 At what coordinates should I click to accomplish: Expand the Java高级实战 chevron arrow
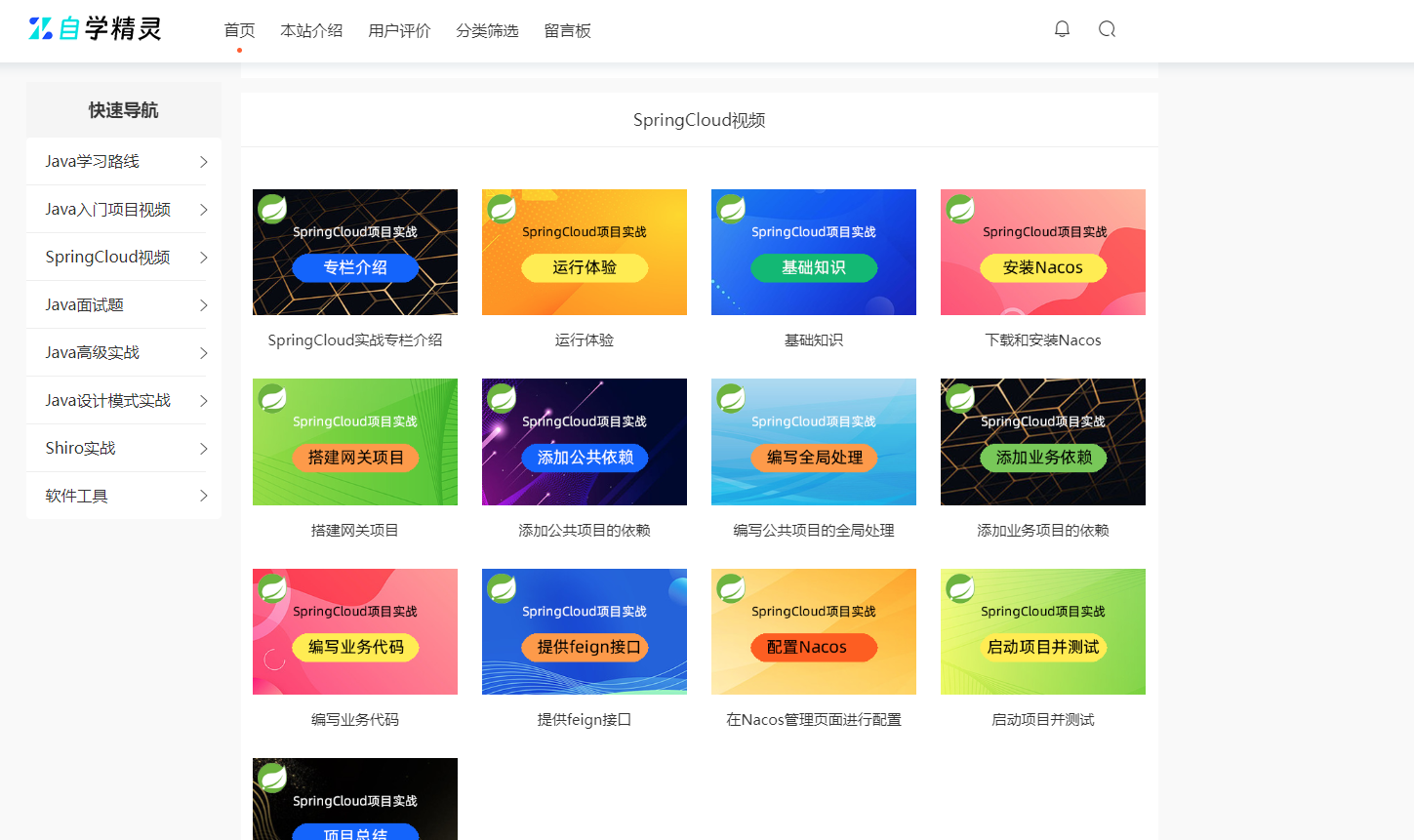tap(203, 353)
